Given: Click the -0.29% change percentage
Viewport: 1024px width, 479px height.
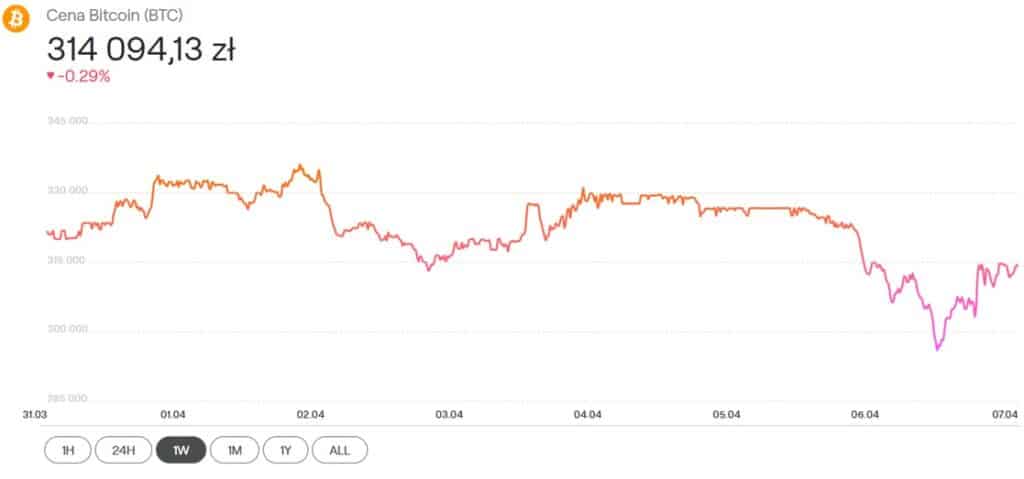Looking at the screenshot, I should tap(84, 76).
